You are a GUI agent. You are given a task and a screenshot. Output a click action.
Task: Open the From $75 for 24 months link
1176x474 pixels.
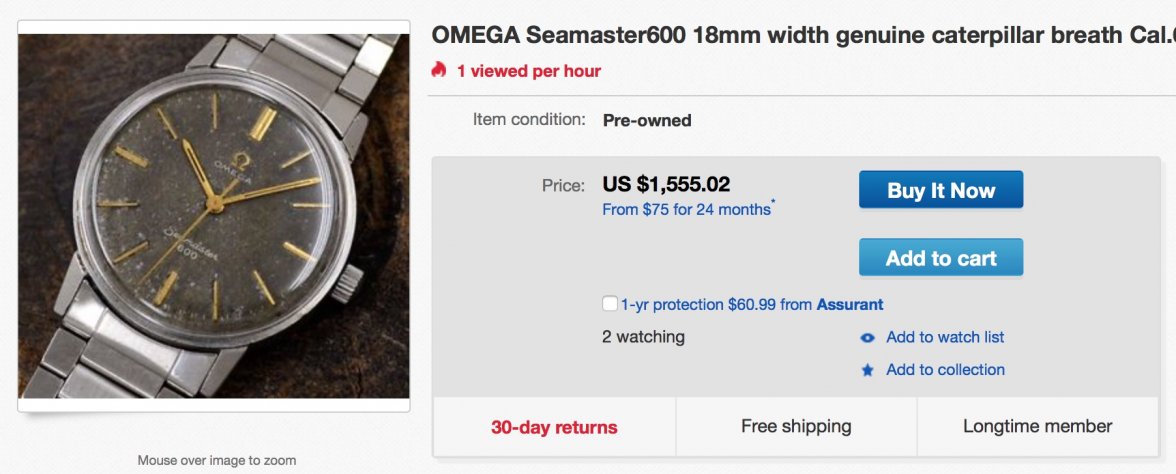coord(687,209)
